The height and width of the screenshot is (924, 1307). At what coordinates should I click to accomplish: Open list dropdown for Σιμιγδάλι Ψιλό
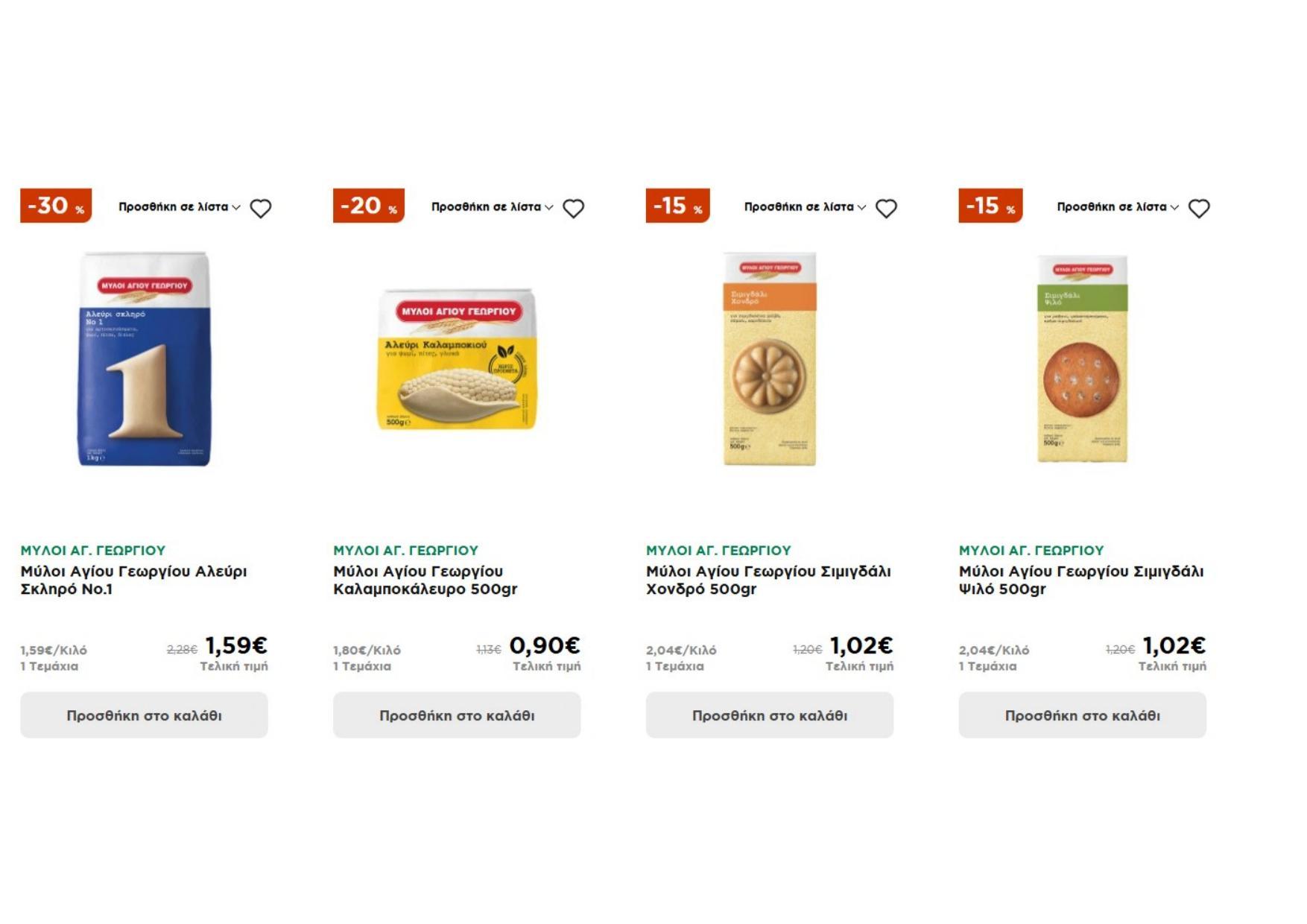coord(1118,207)
